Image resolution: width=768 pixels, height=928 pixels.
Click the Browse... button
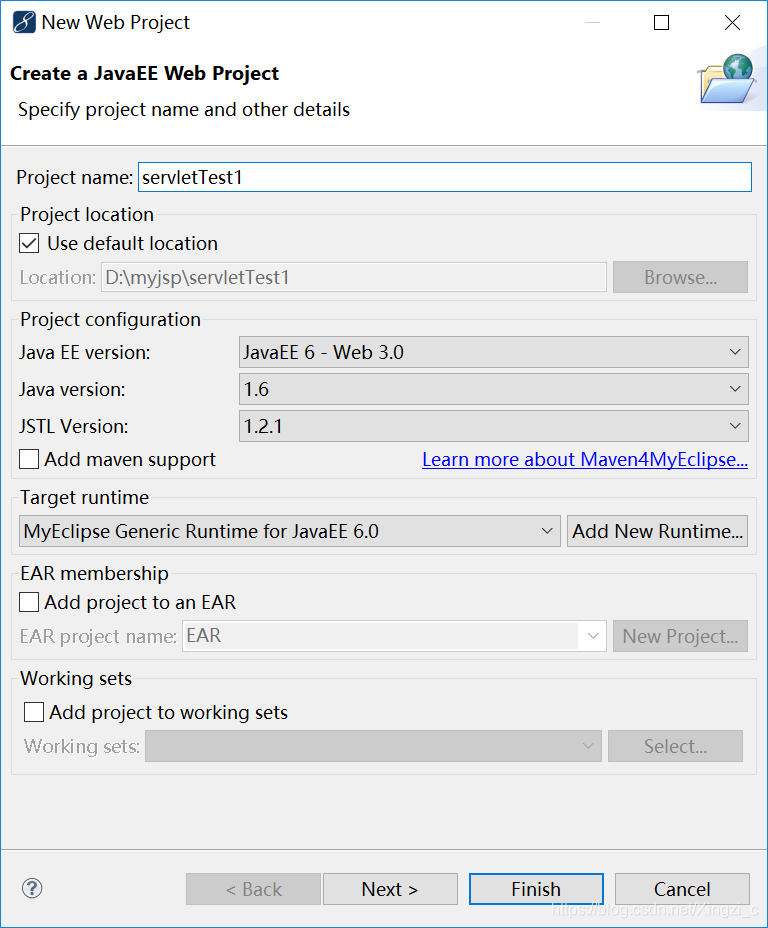[x=680, y=277]
